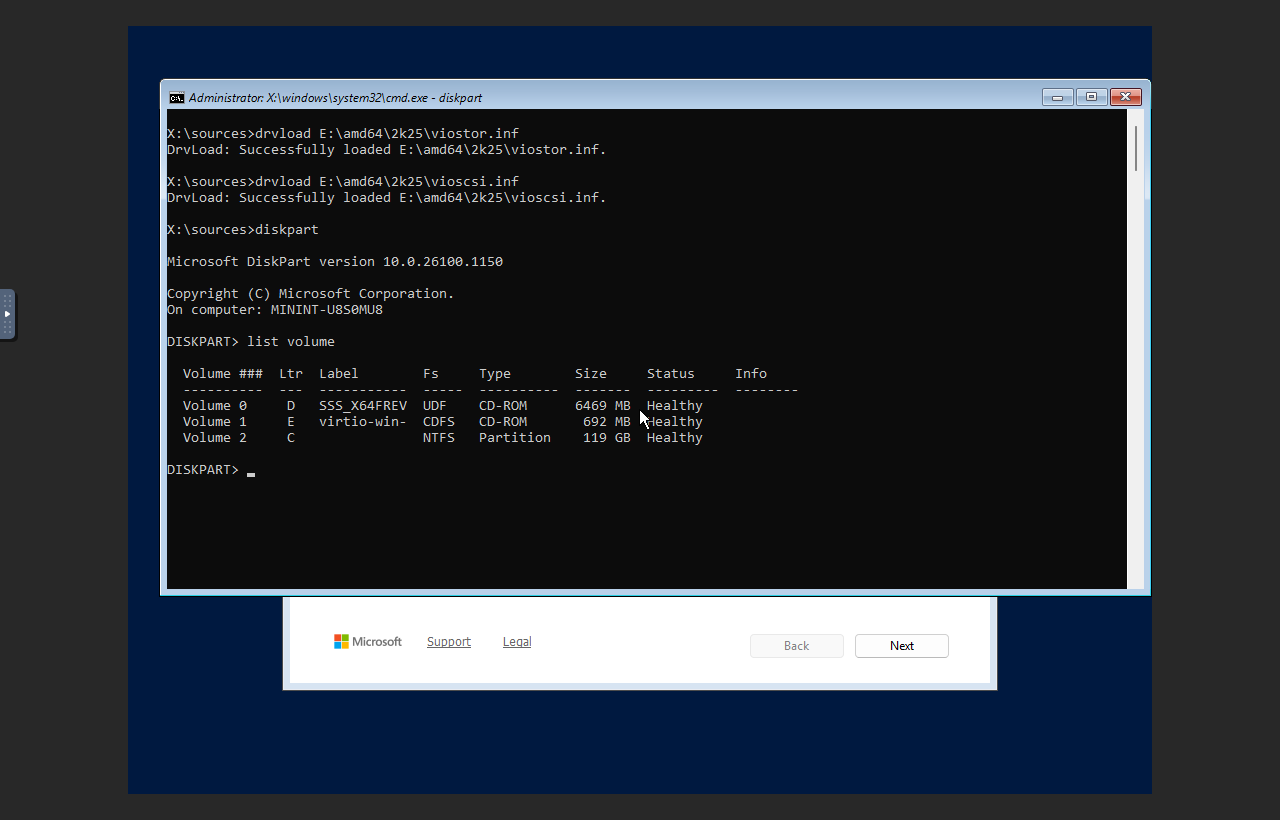Click the 'Info' column header
This screenshot has width=1280, height=820.
[x=751, y=374]
